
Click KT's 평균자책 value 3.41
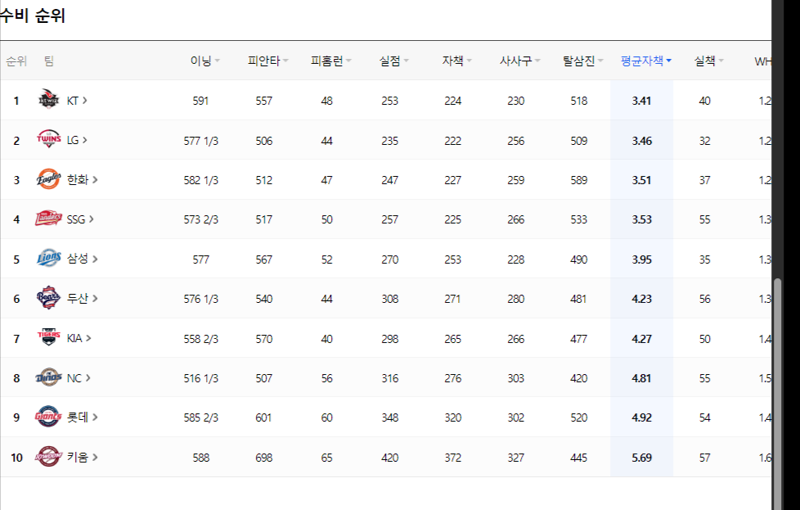[641, 101]
